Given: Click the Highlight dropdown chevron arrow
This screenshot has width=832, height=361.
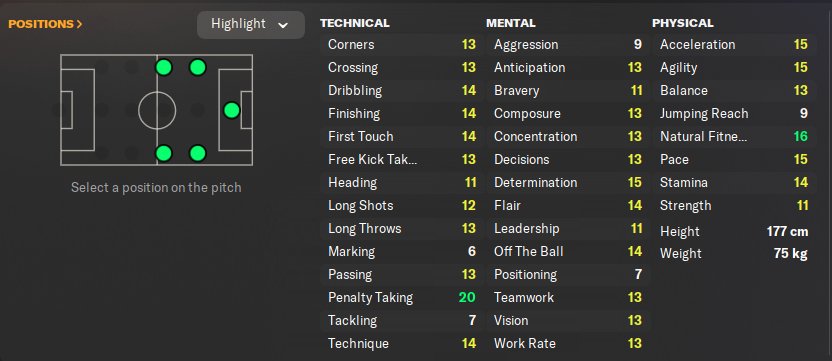Looking at the screenshot, I should click(283, 25).
